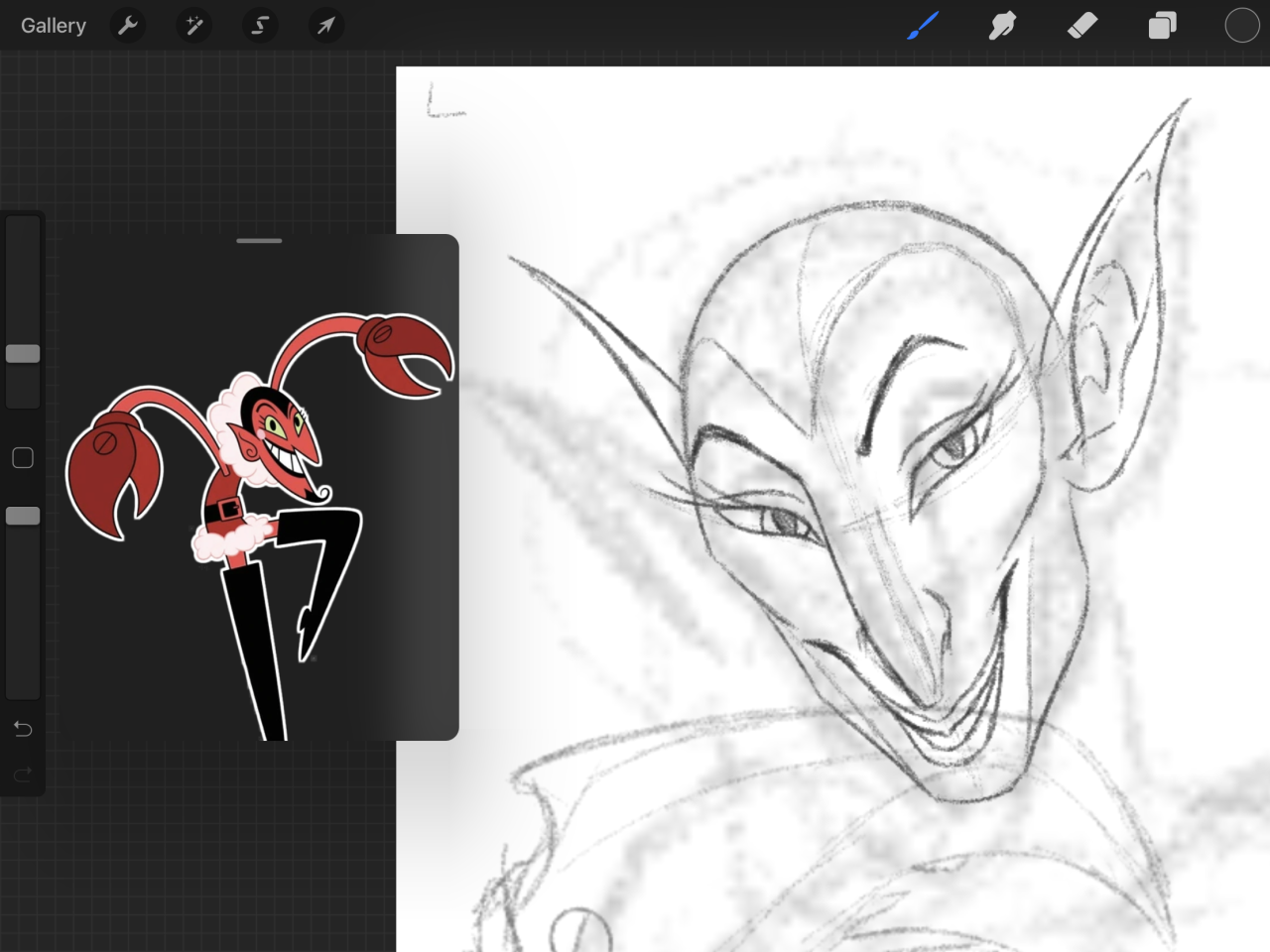Click the brush opacity slider handle
This screenshot has width=1270, height=952.
23,516
